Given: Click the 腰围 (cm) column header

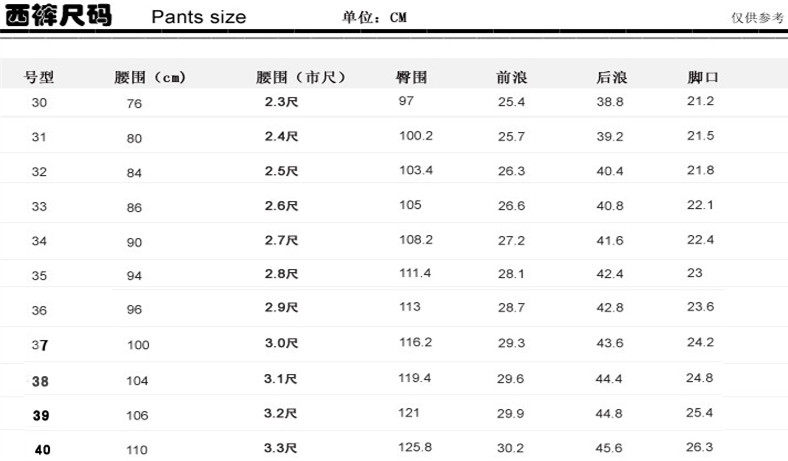Looking at the screenshot, I should (150, 78).
